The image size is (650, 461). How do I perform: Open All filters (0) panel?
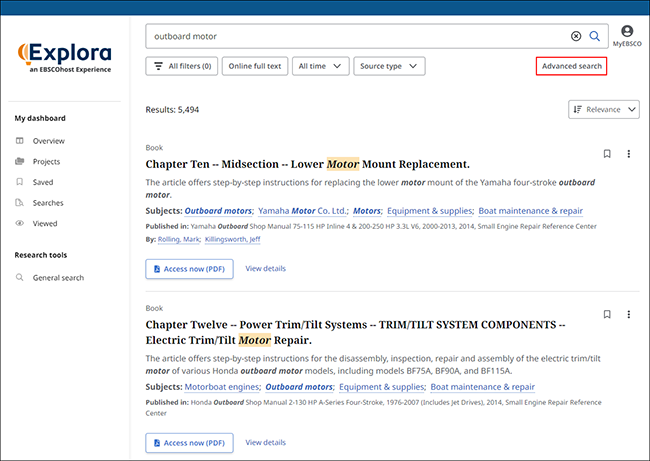(182, 66)
